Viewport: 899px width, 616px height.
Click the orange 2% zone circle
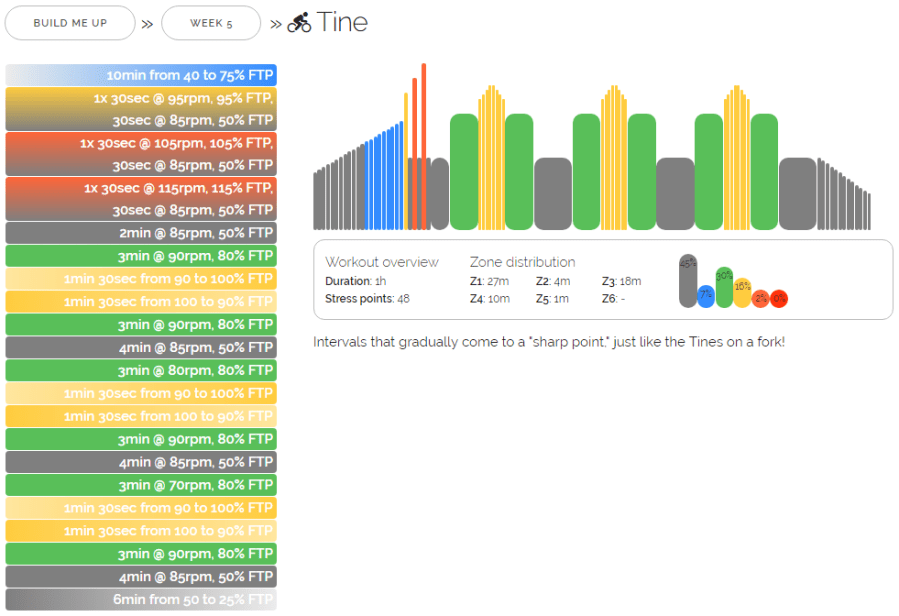[x=761, y=298]
